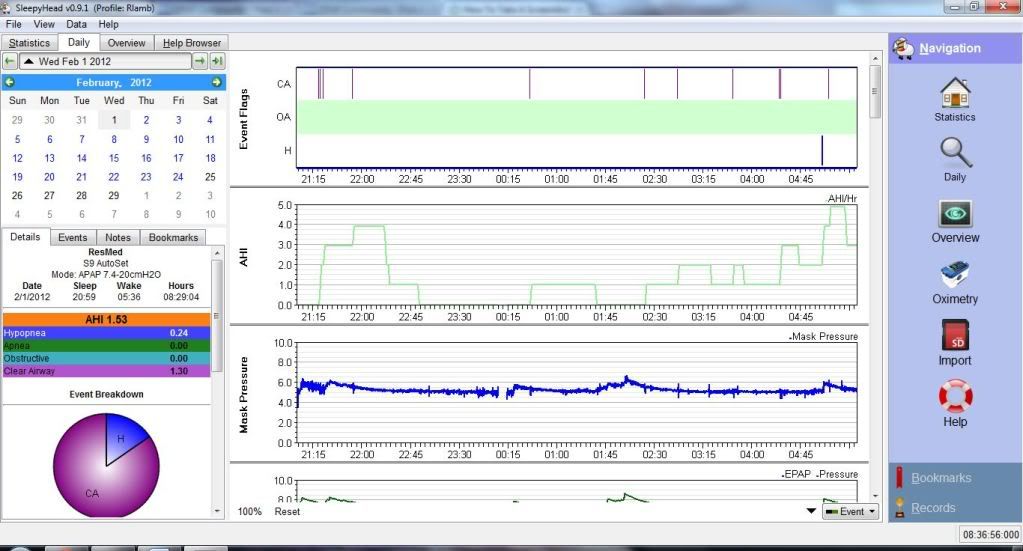Select February 14 in the calendar

[x=82, y=158]
